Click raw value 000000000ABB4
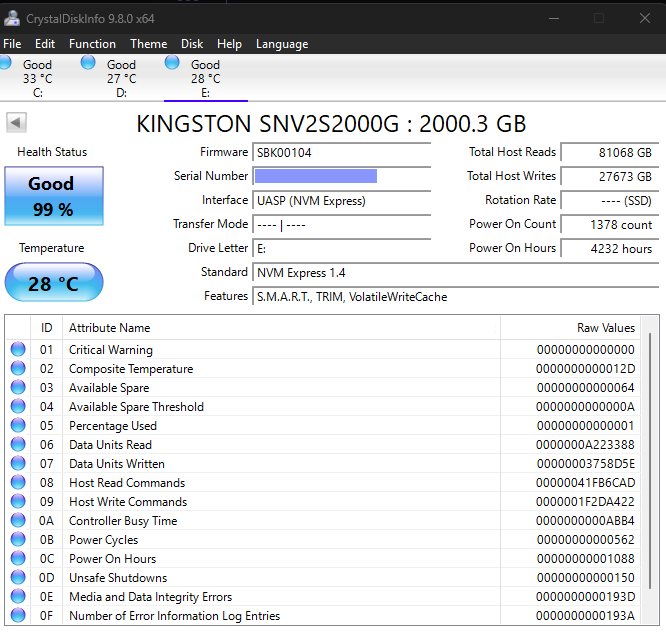This screenshot has height=632, width=666. pos(585,521)
